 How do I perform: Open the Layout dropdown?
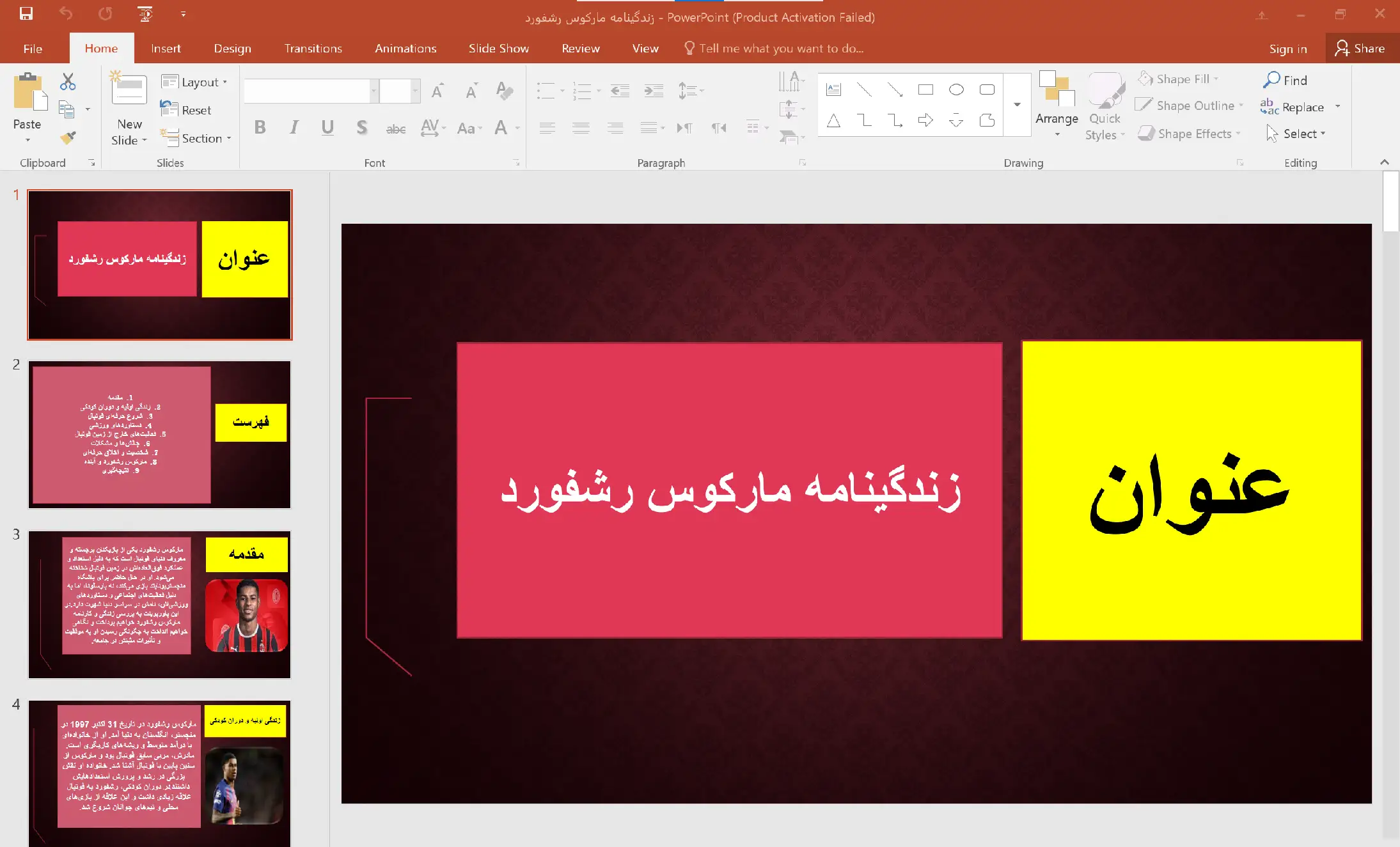pyautogui.click(x=194, y=82)
